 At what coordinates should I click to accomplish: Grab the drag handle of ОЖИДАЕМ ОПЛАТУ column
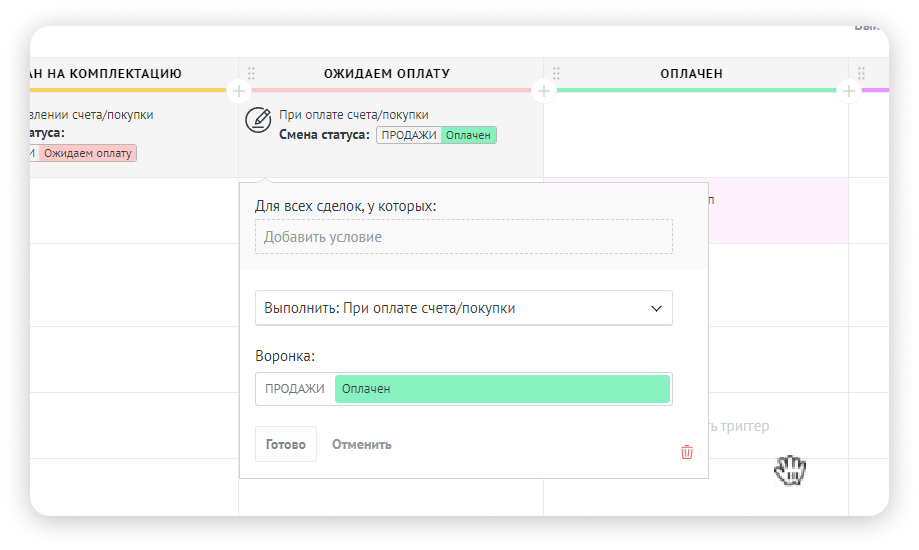point(251,74)
